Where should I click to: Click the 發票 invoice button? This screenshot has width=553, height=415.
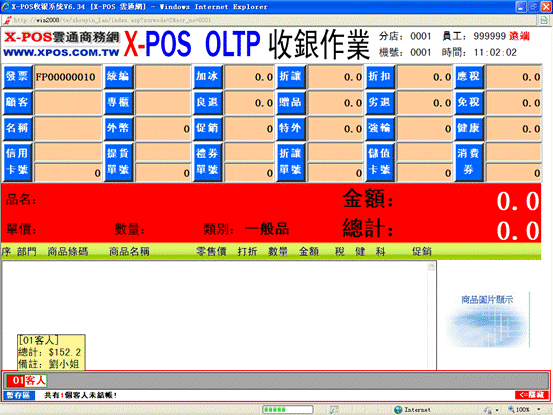coord(18,77)
